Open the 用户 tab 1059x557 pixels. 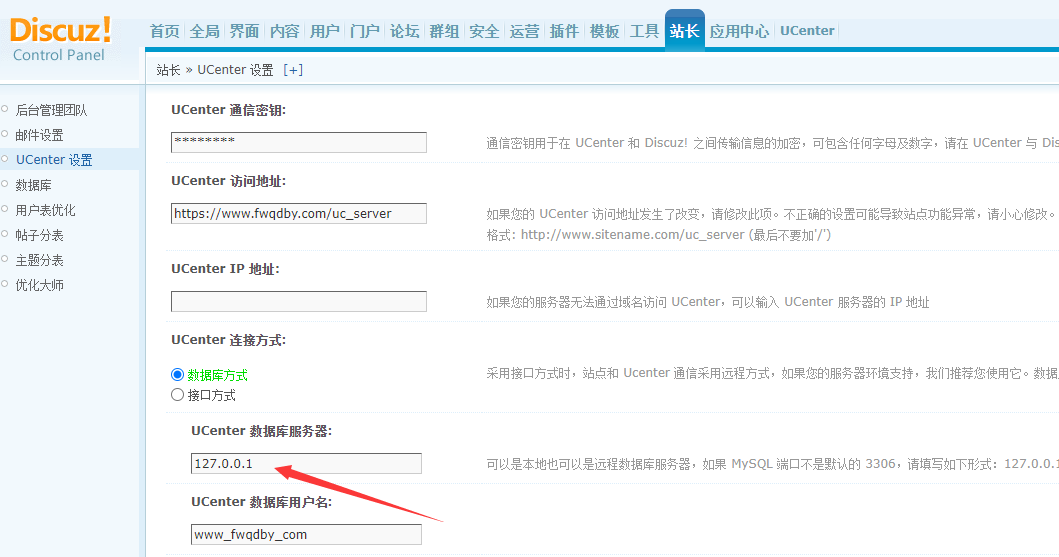coord(324,31)
